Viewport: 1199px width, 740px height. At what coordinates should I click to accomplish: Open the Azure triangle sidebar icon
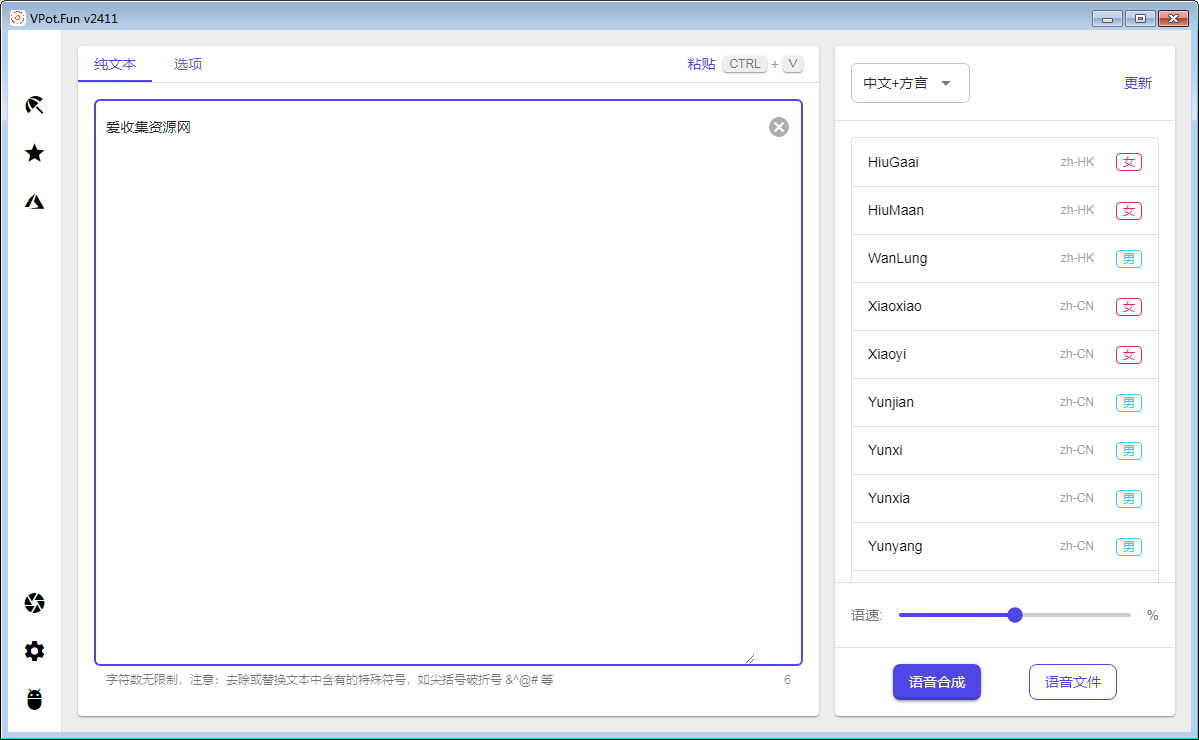click(x=34, y=202)
